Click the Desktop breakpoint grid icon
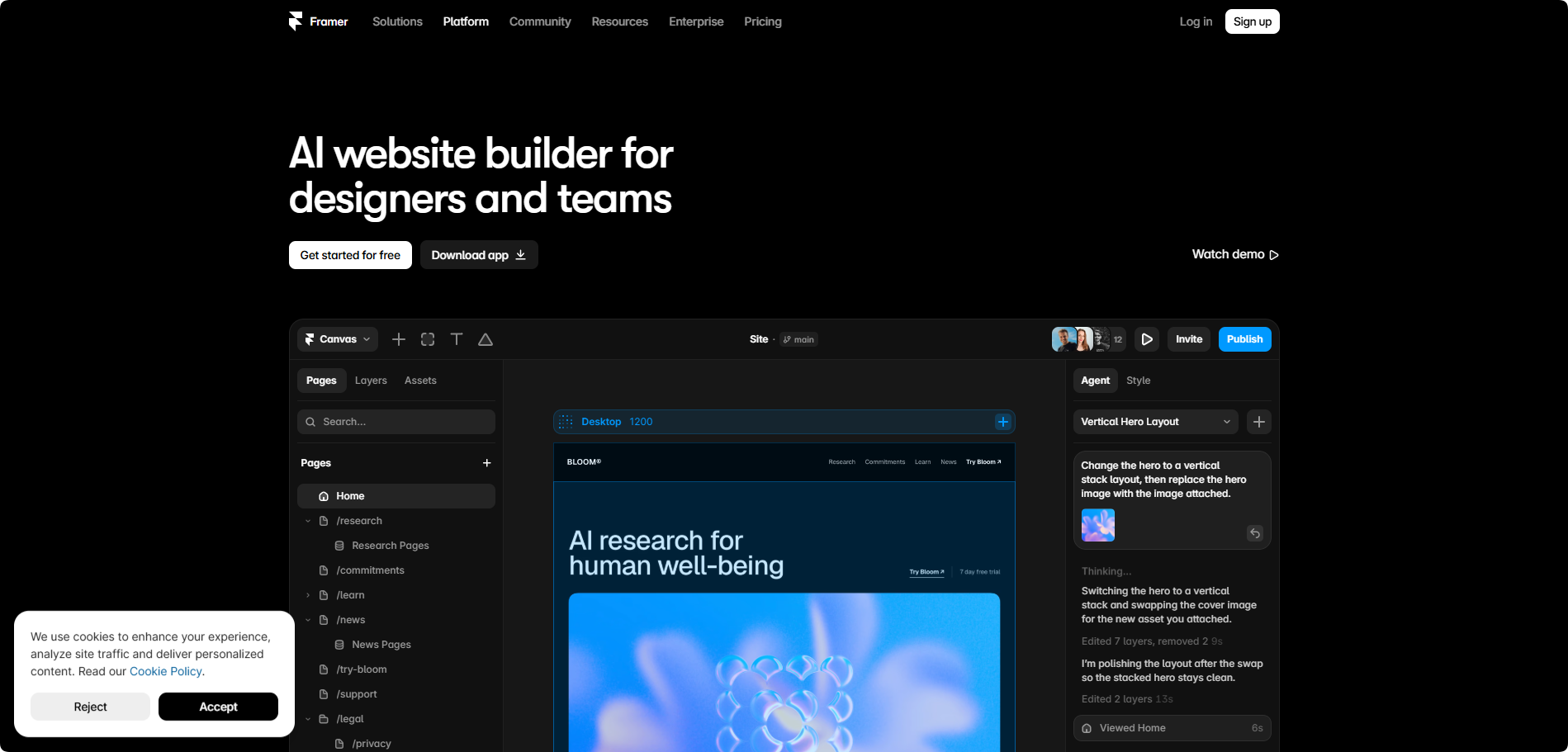The width and height of the screenshot is (1568, 752). [566, 422]
